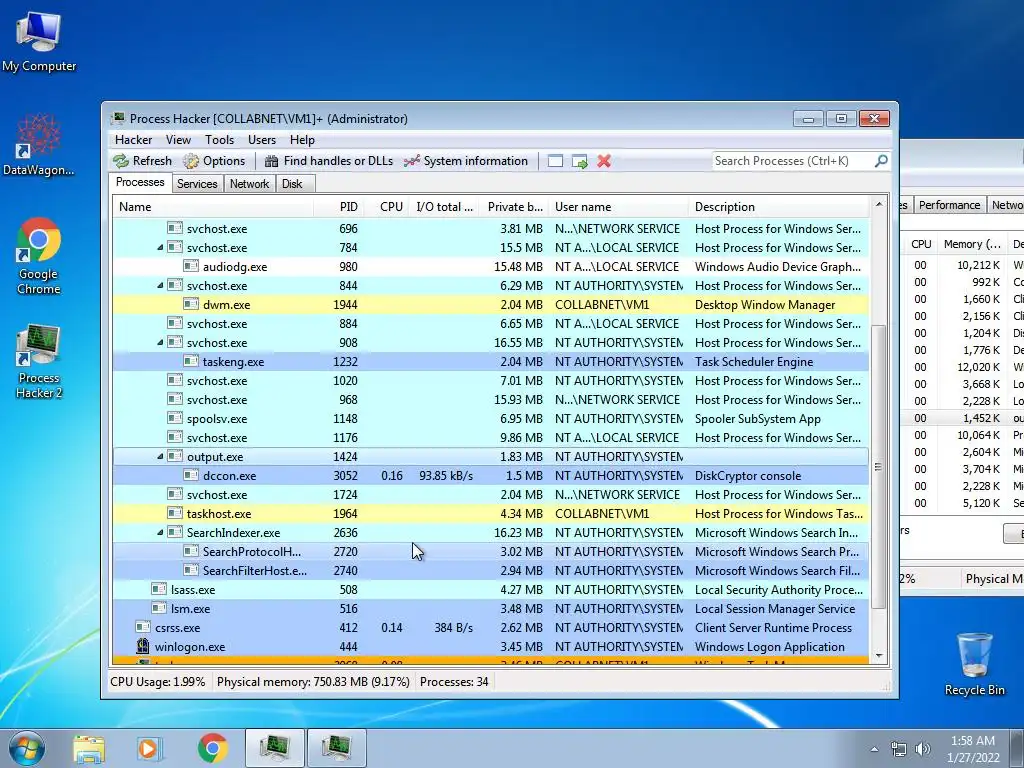Select the SearchFilterHost row

point(491,570)
